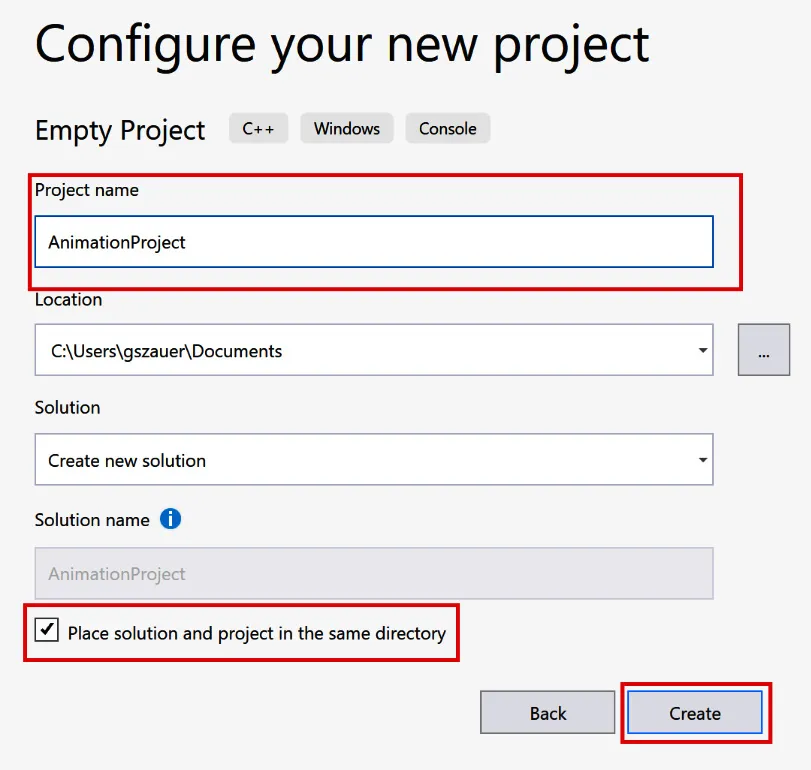Click inside the Project name field
811x770 pixels.
click(x=373, y=241)
